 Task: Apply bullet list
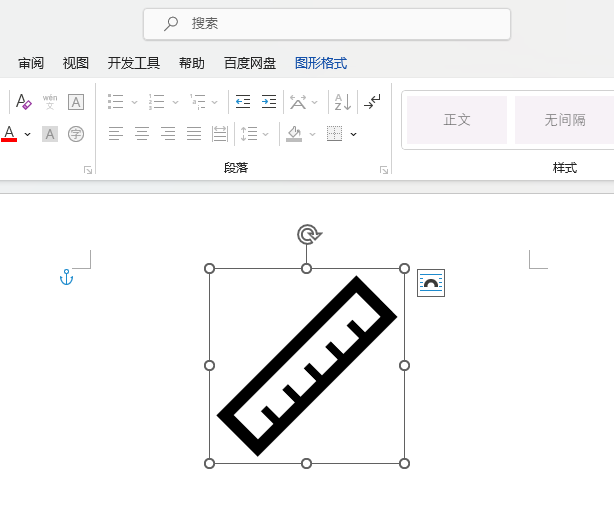[x=116, y=102]
